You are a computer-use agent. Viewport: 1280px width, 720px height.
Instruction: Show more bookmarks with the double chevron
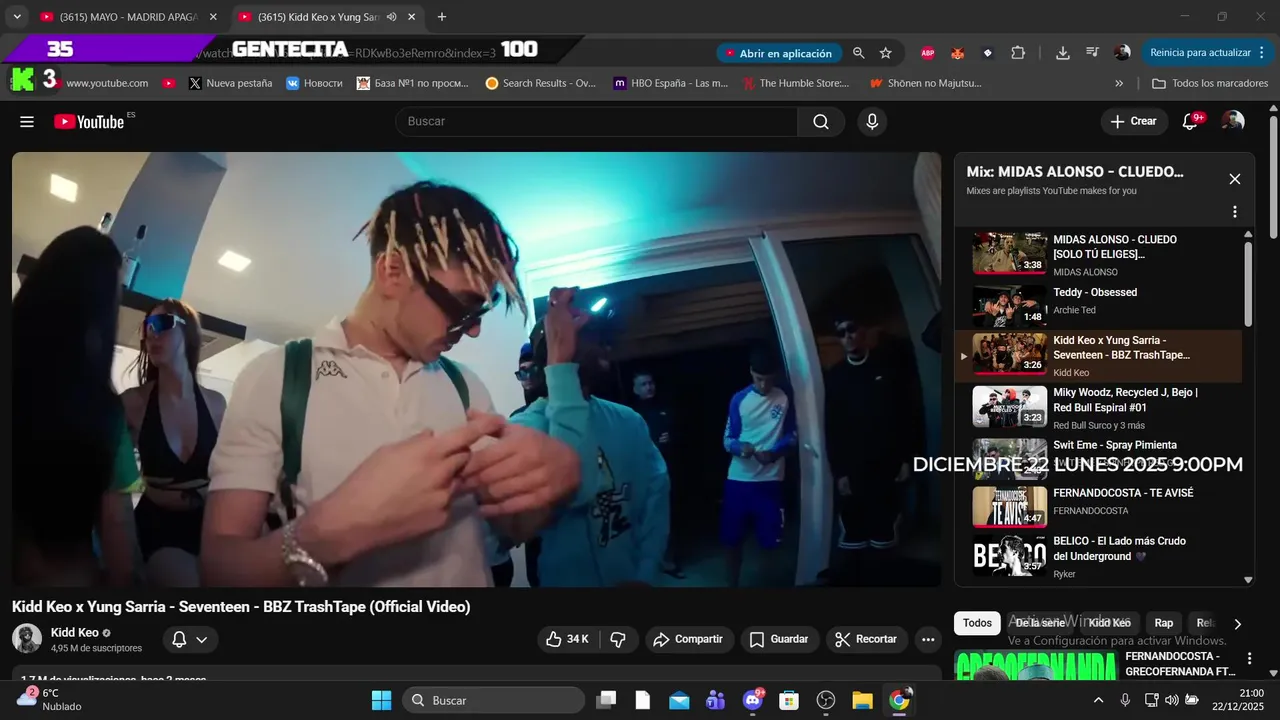[x=1118, y=83]
